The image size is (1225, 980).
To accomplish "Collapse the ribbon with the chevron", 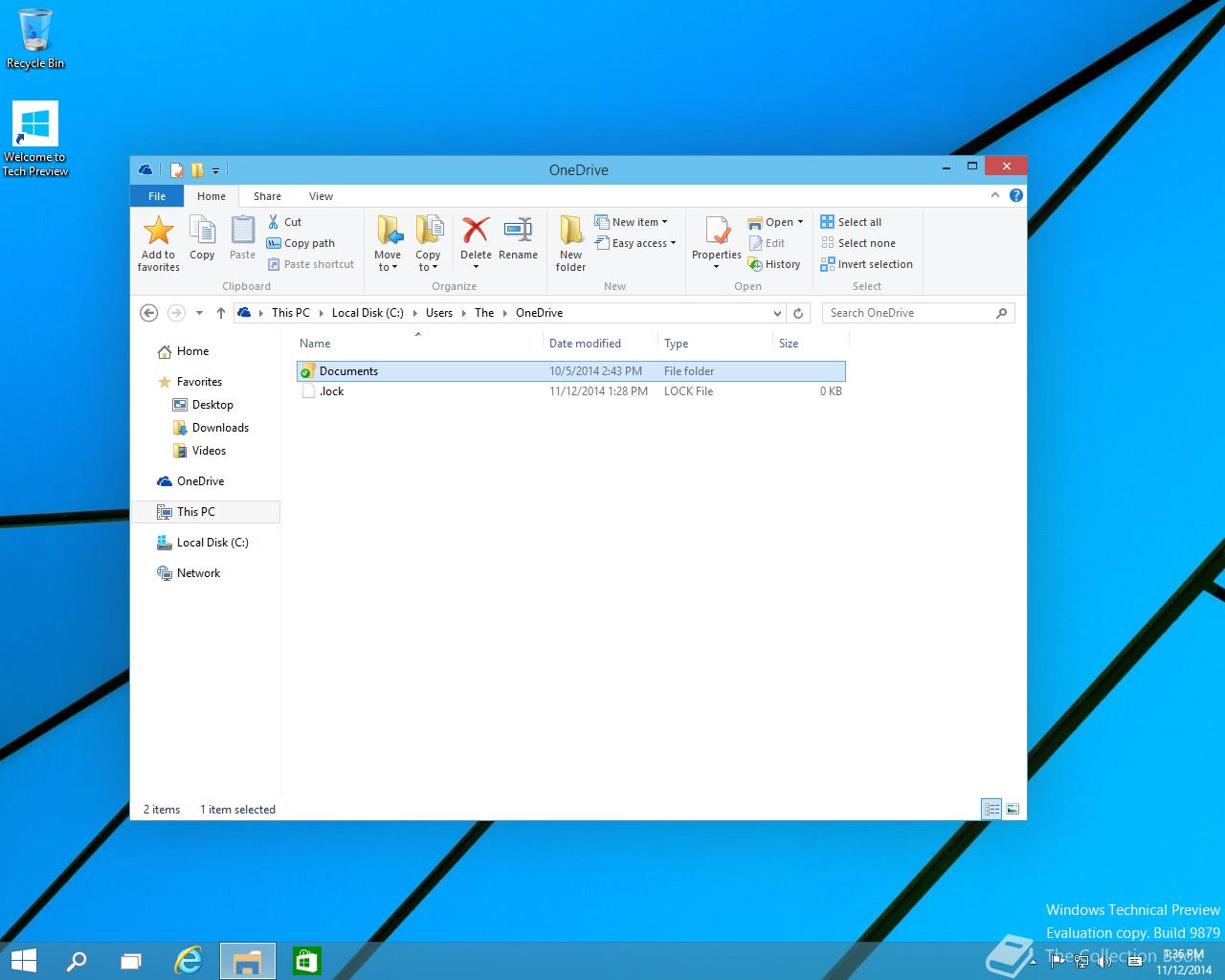I will tap(995, 195).
